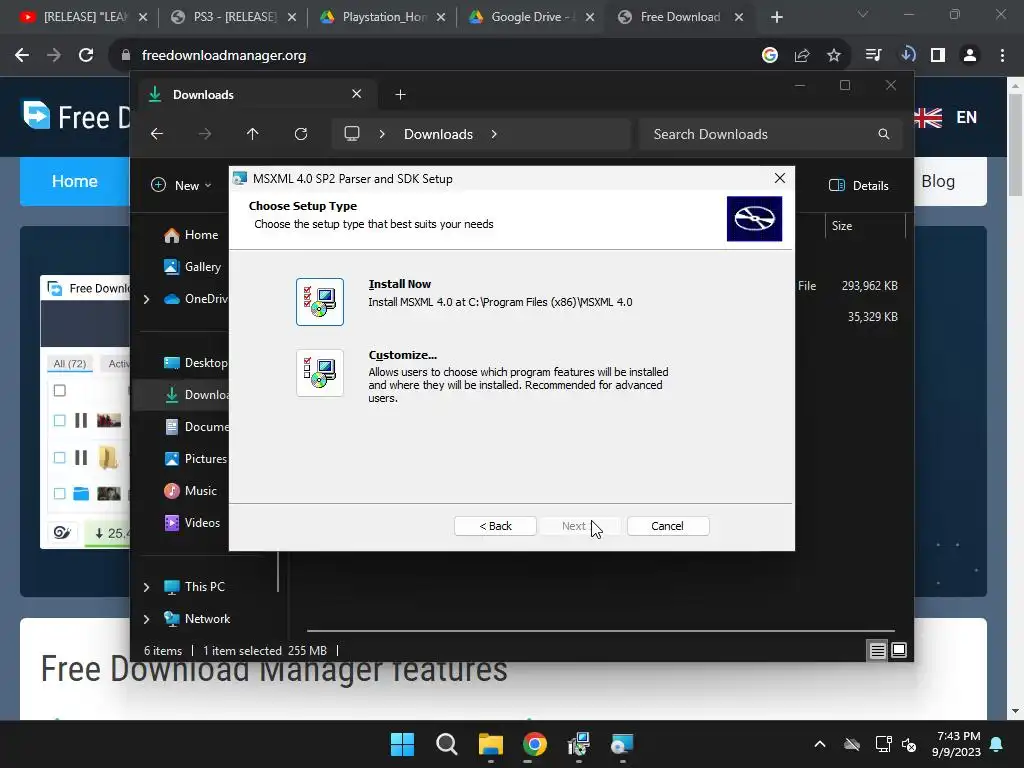Open Desktop in Explorer sidebar
The height and width of the screenshot is (768, 1024).
tap(195, 363)
